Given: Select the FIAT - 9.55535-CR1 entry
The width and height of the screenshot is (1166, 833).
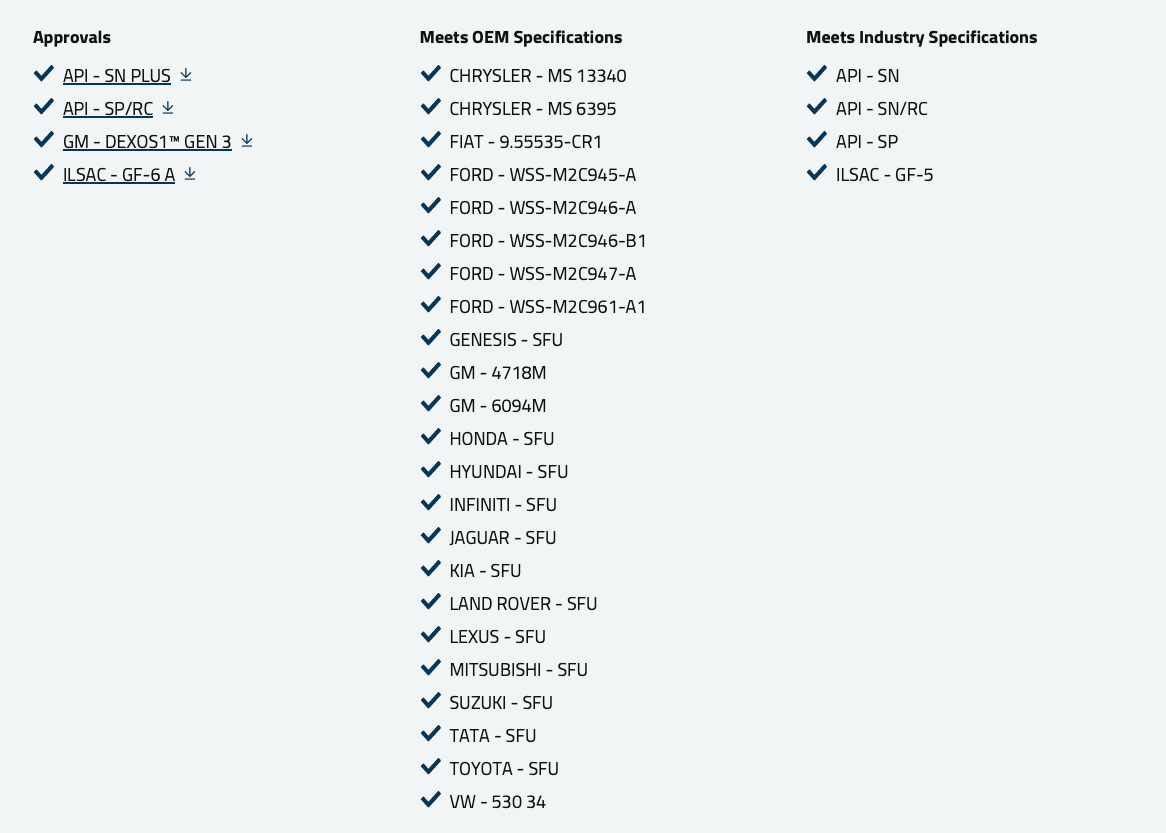Looking at the screenshot, I should tap(526, 141).
